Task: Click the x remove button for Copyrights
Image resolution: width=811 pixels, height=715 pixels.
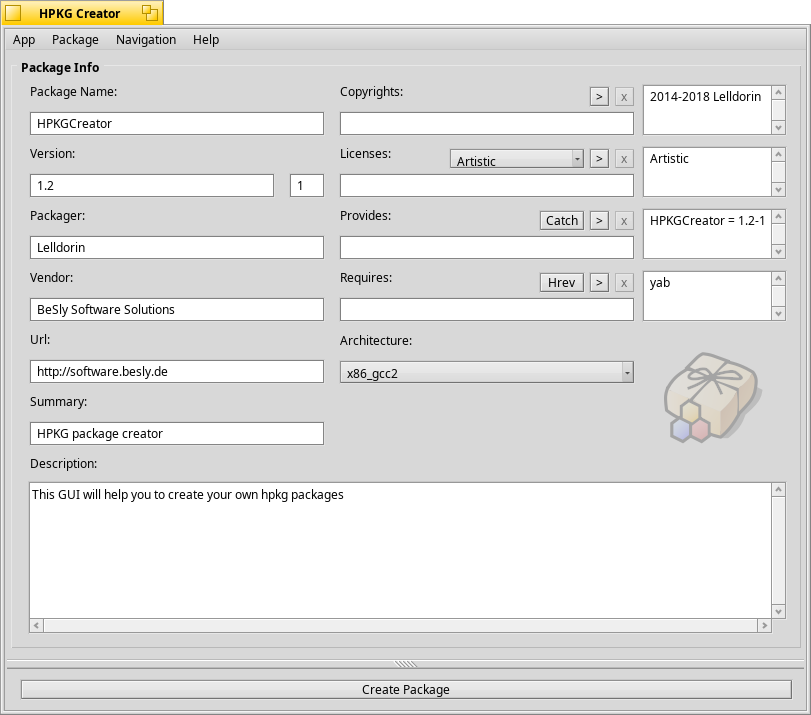Action: (624, 97)
